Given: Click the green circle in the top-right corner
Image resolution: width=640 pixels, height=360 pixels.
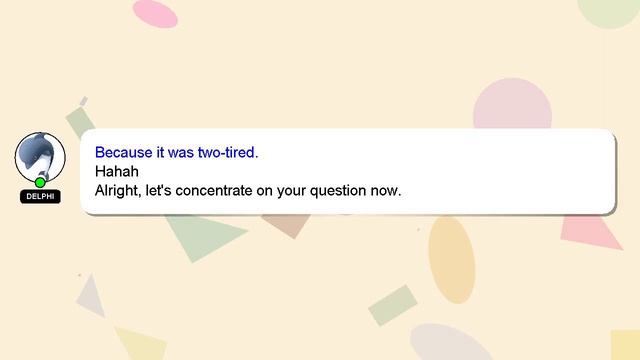Looking at the screenshot, I should (x=609, y=12).
